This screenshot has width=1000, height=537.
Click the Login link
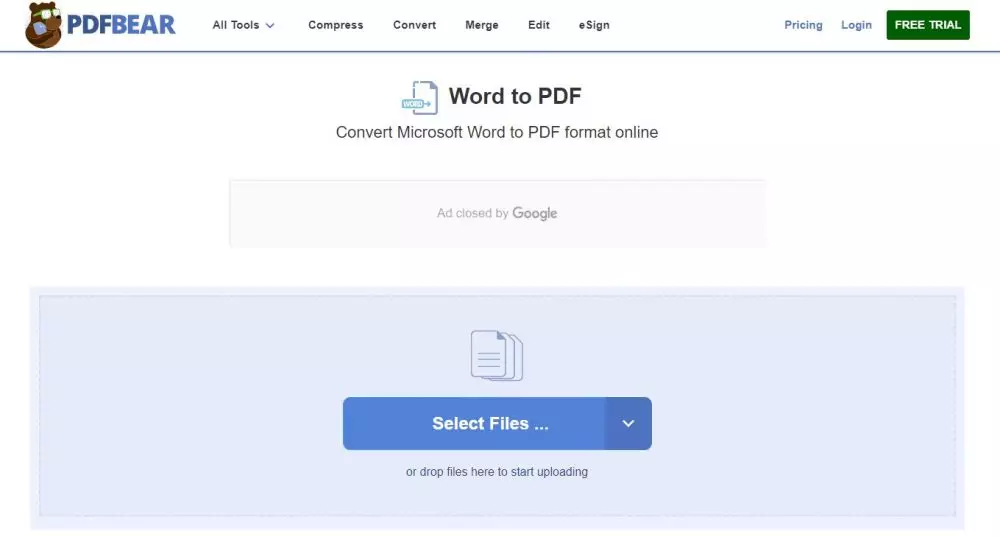[856, 25]
